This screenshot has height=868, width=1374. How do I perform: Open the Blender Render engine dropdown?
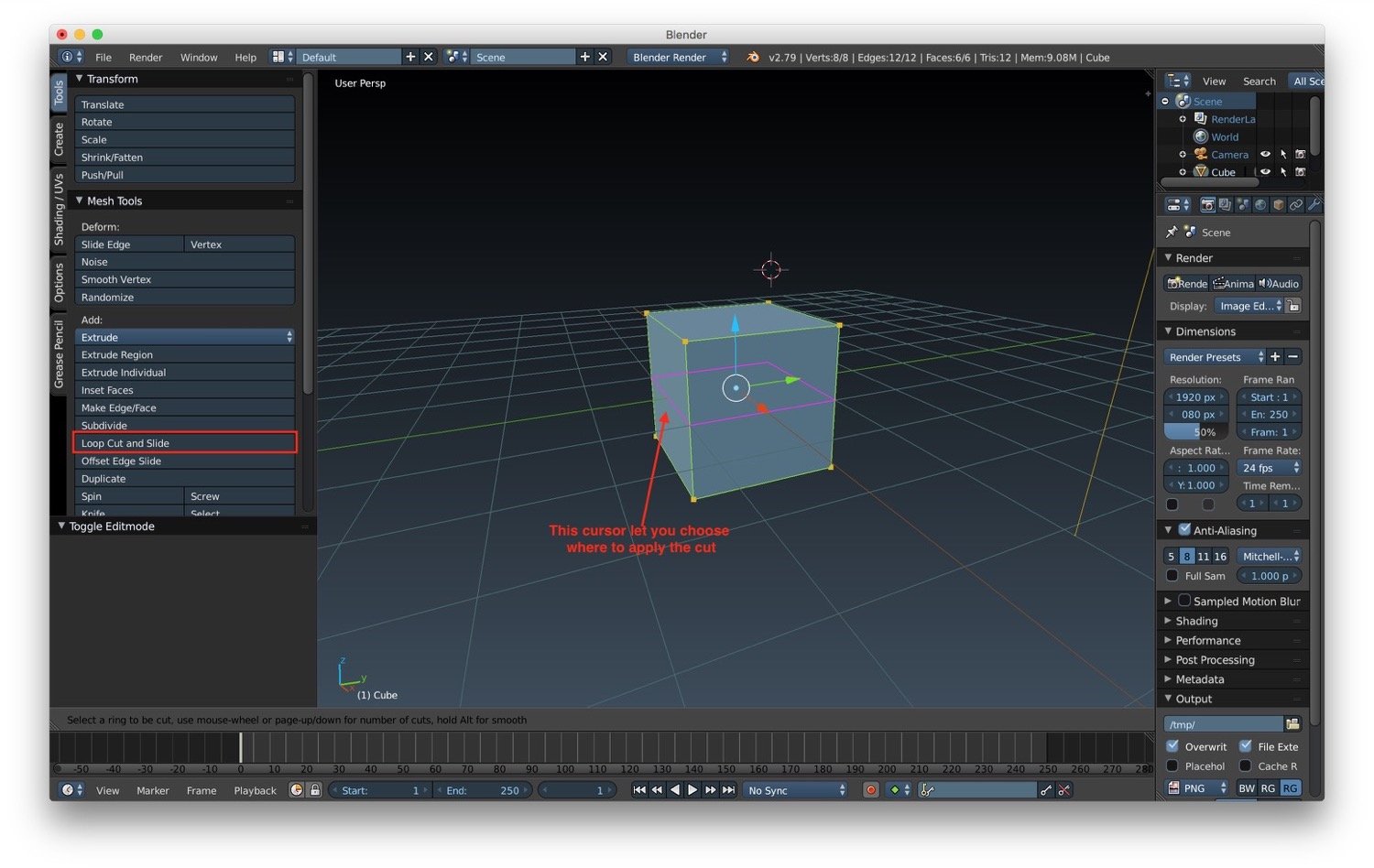pyautogui.click(x=678, y=57)
